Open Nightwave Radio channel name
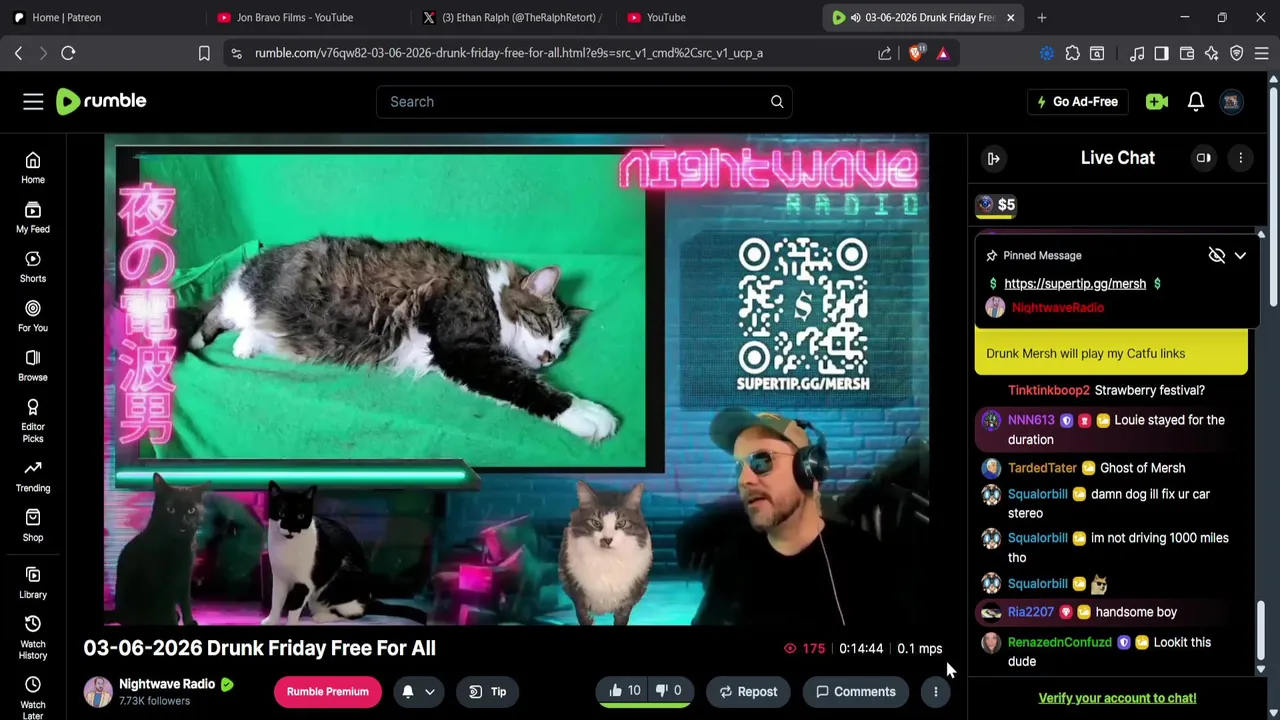Image resolution: width=1280 pixels, height=720 pixels. [167, 684]
